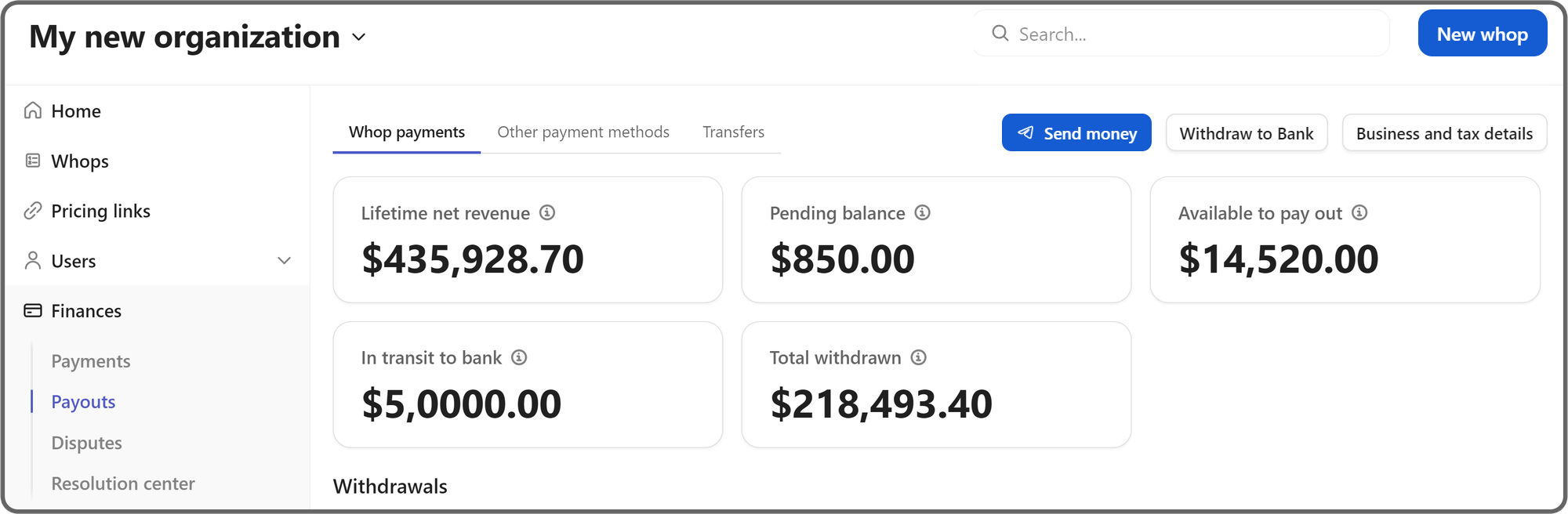Focus the Search input field
Image resolution: width=1568 pixels, height=514 pixels.
[x=1192, y=34]
